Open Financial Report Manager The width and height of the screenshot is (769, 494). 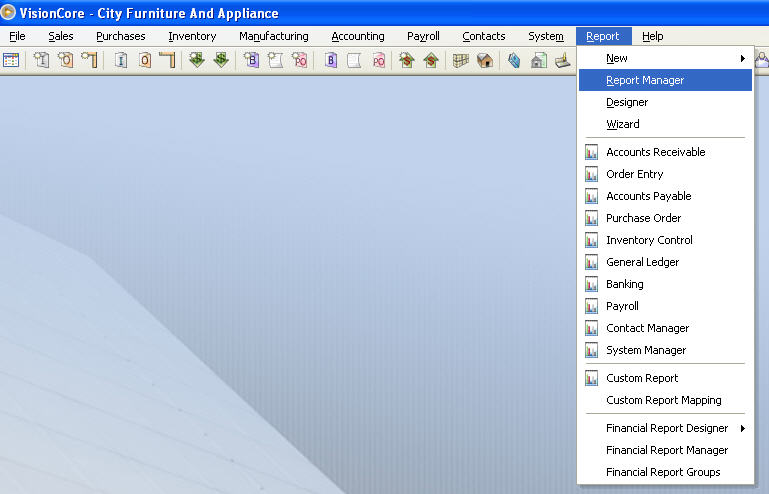(x=665, y=450)
